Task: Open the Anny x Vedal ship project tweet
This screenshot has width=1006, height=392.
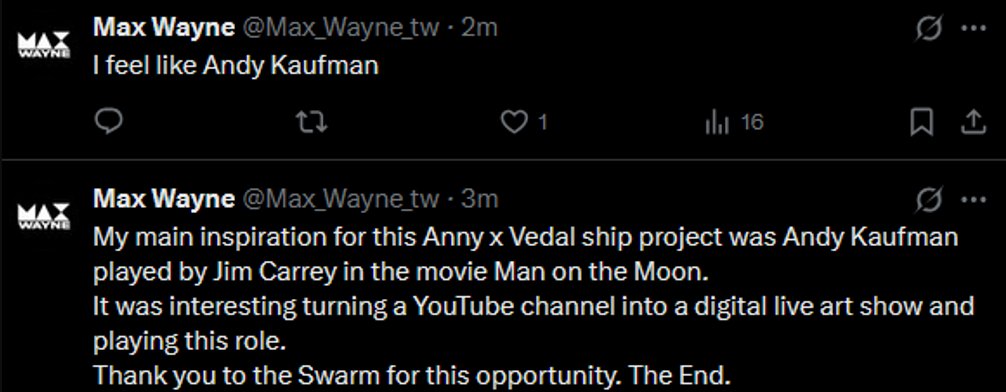Action: [x=534, y=305]
